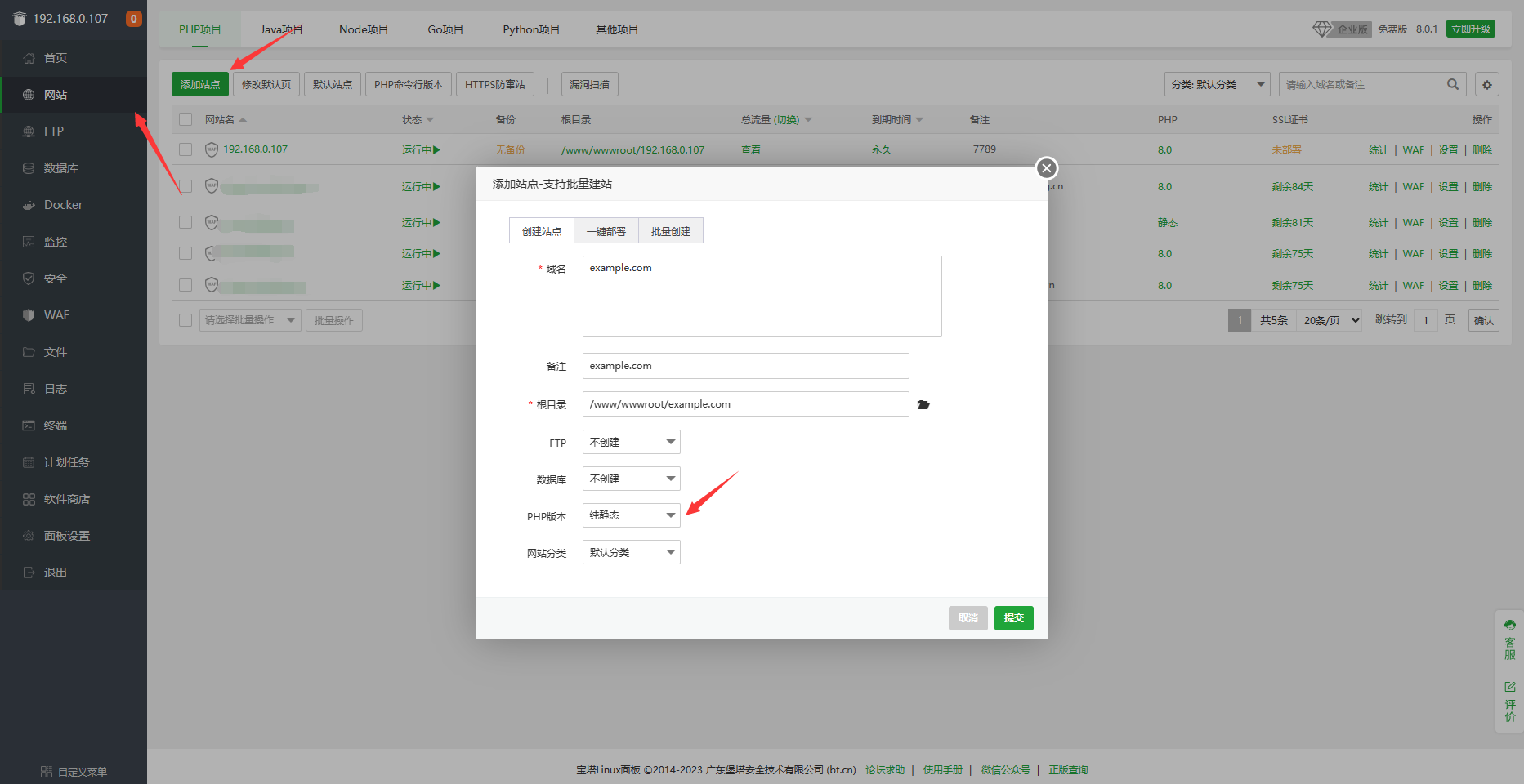Image resolution: width=1524 pixels, height=784 pixels.
Task: Go to 软件商店 in the sidebar
Action: pyautogui.click(x=66, y=499)
